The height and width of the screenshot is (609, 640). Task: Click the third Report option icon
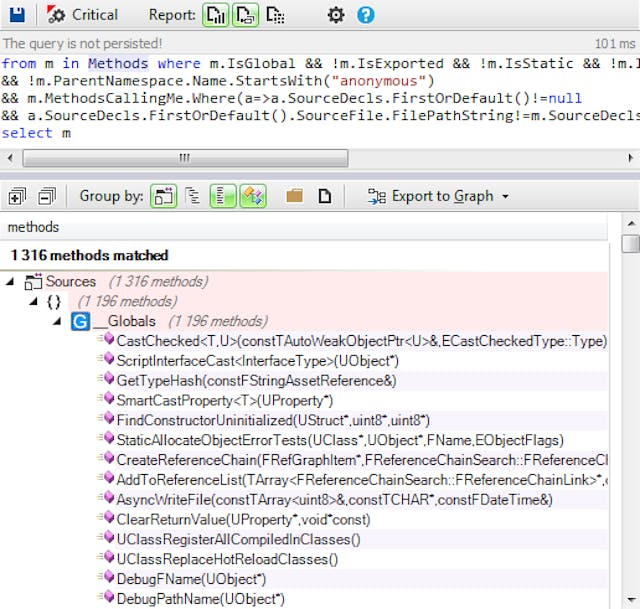tap(275, 15)
